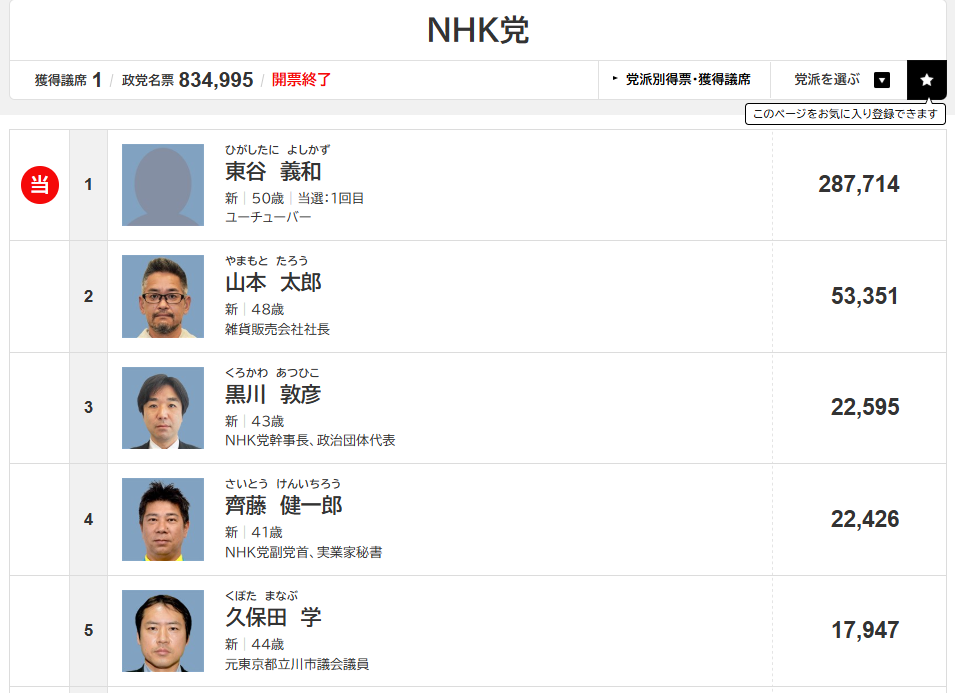
Task: Click 久保田 学 candidate photo
Action: tap(163, 630)
